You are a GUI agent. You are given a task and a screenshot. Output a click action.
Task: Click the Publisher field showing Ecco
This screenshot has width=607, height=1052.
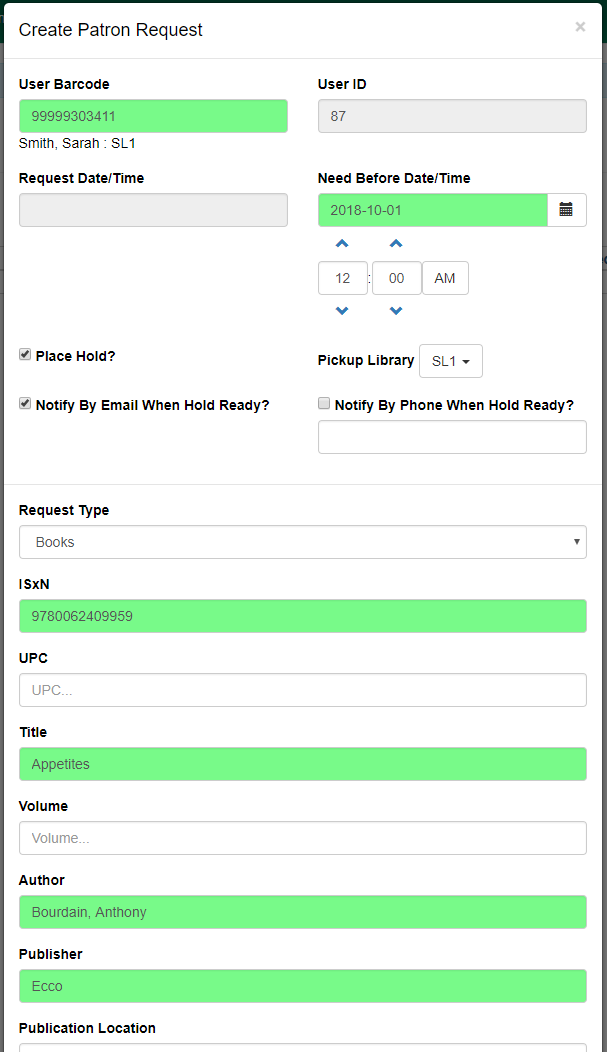tap(302, 986)
